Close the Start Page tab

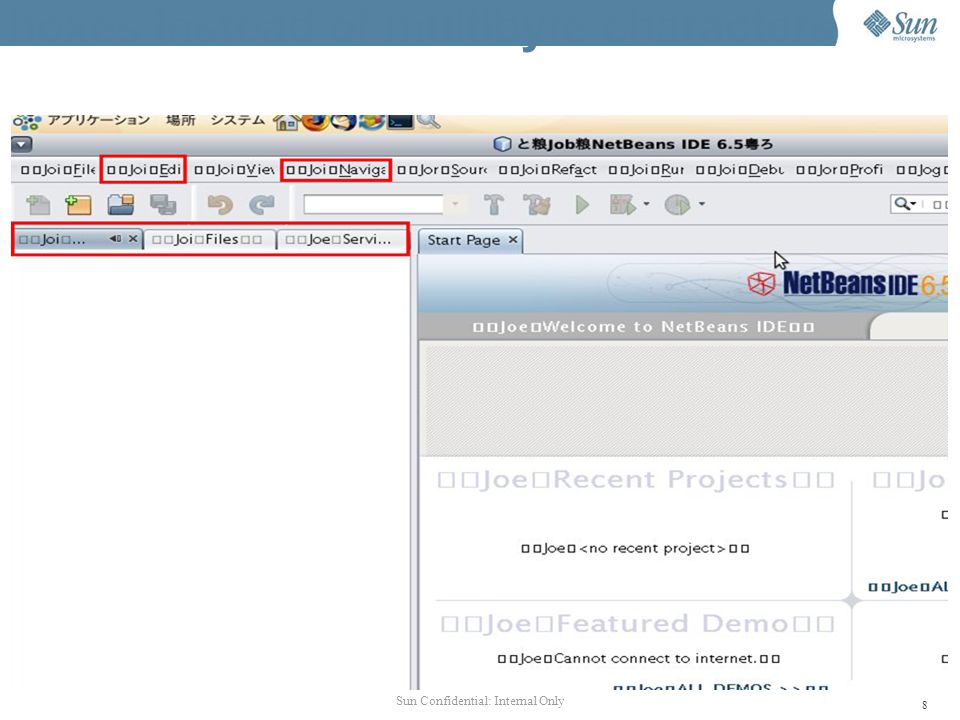(x=513, y=239)
